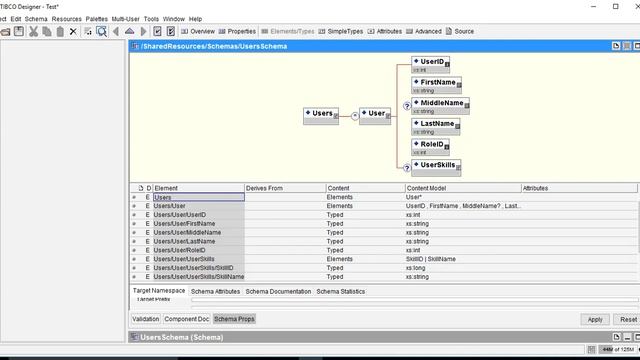Switch to the Source view
This screenshot has width=640, height=360.
pos(460,31)
